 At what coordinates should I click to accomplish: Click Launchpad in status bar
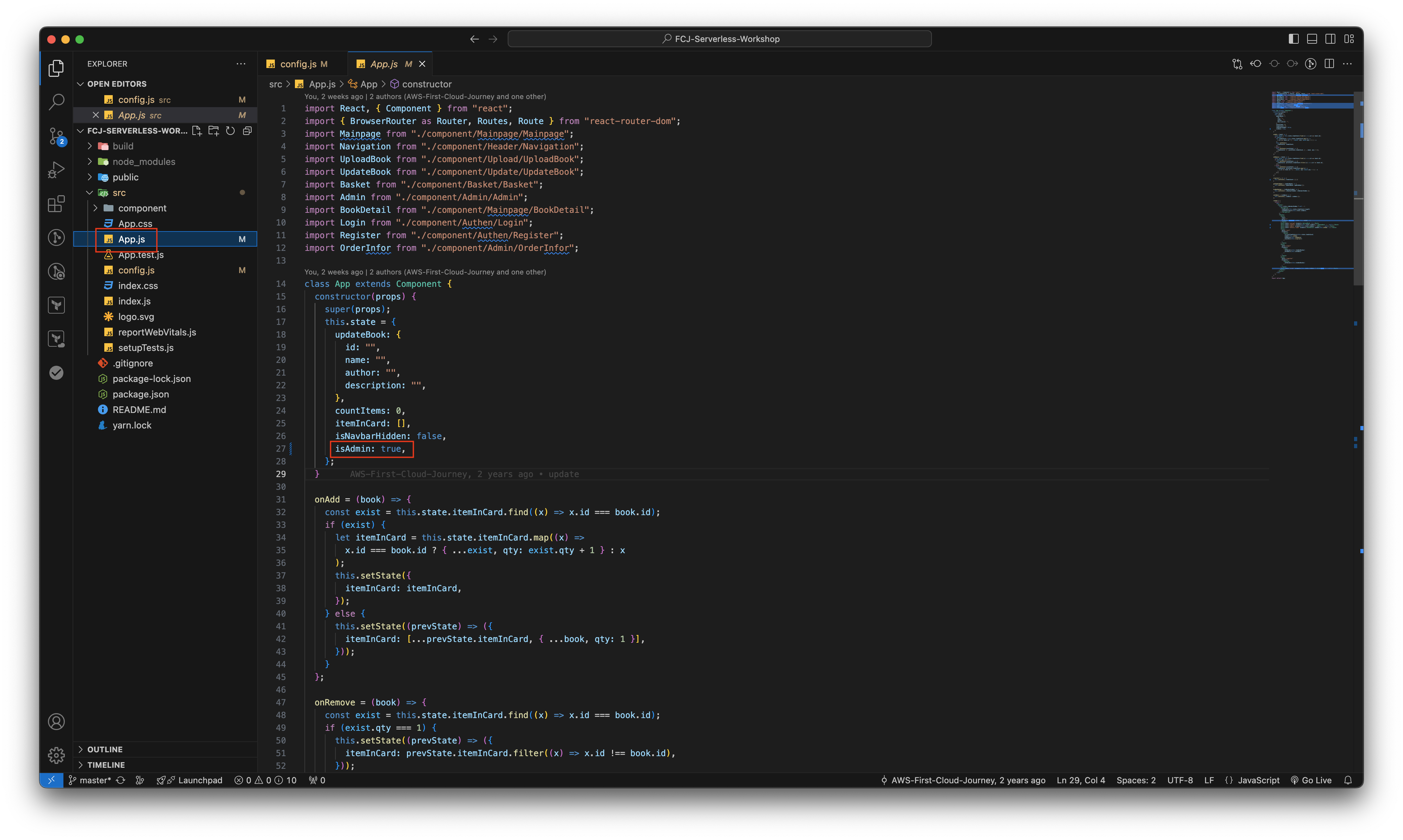(190, 780)
